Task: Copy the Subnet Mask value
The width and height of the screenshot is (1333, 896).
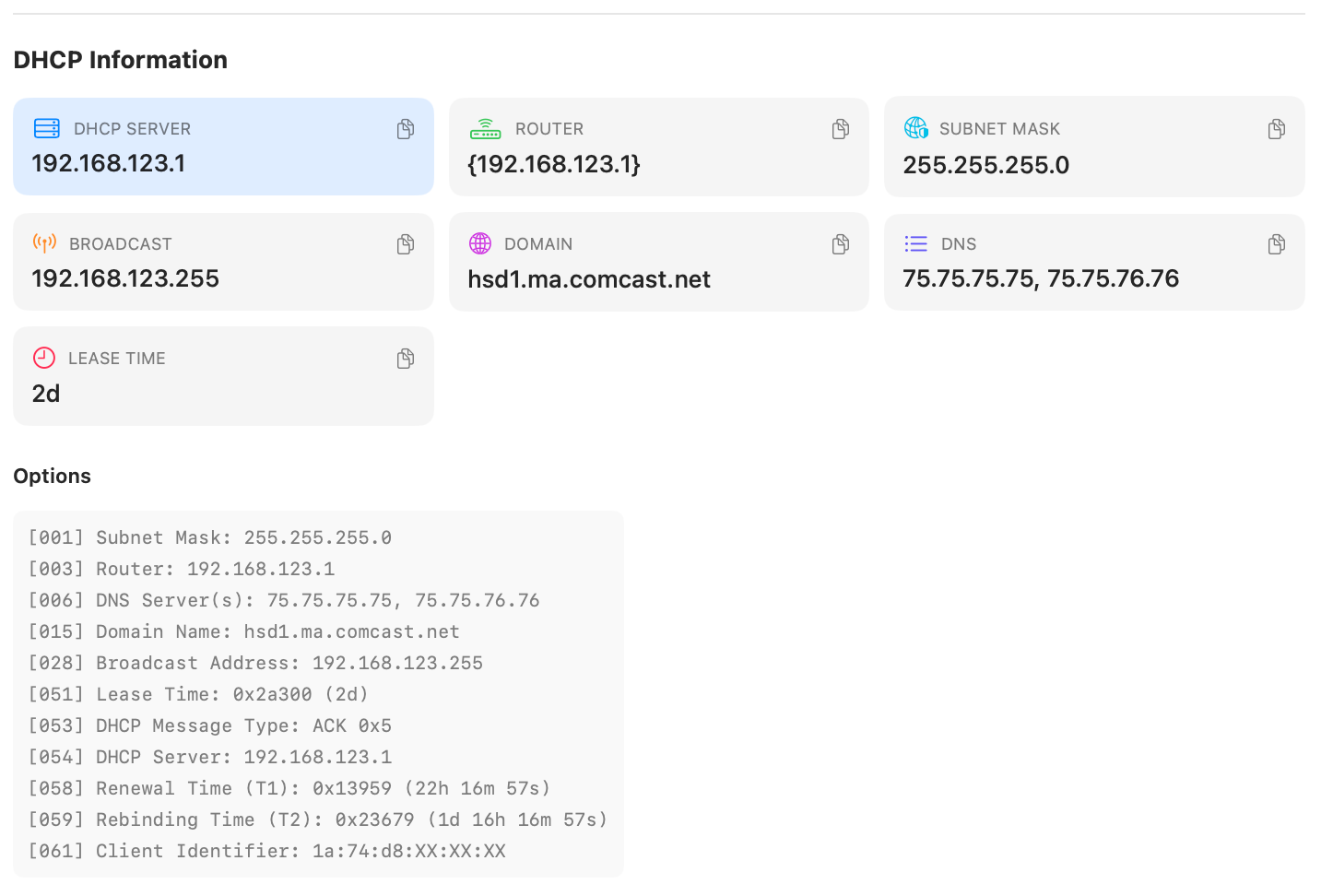Action: (1277, 129)
